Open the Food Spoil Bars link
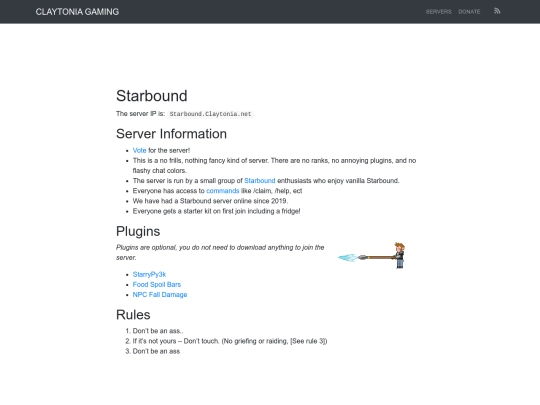 tap(157, 284)
